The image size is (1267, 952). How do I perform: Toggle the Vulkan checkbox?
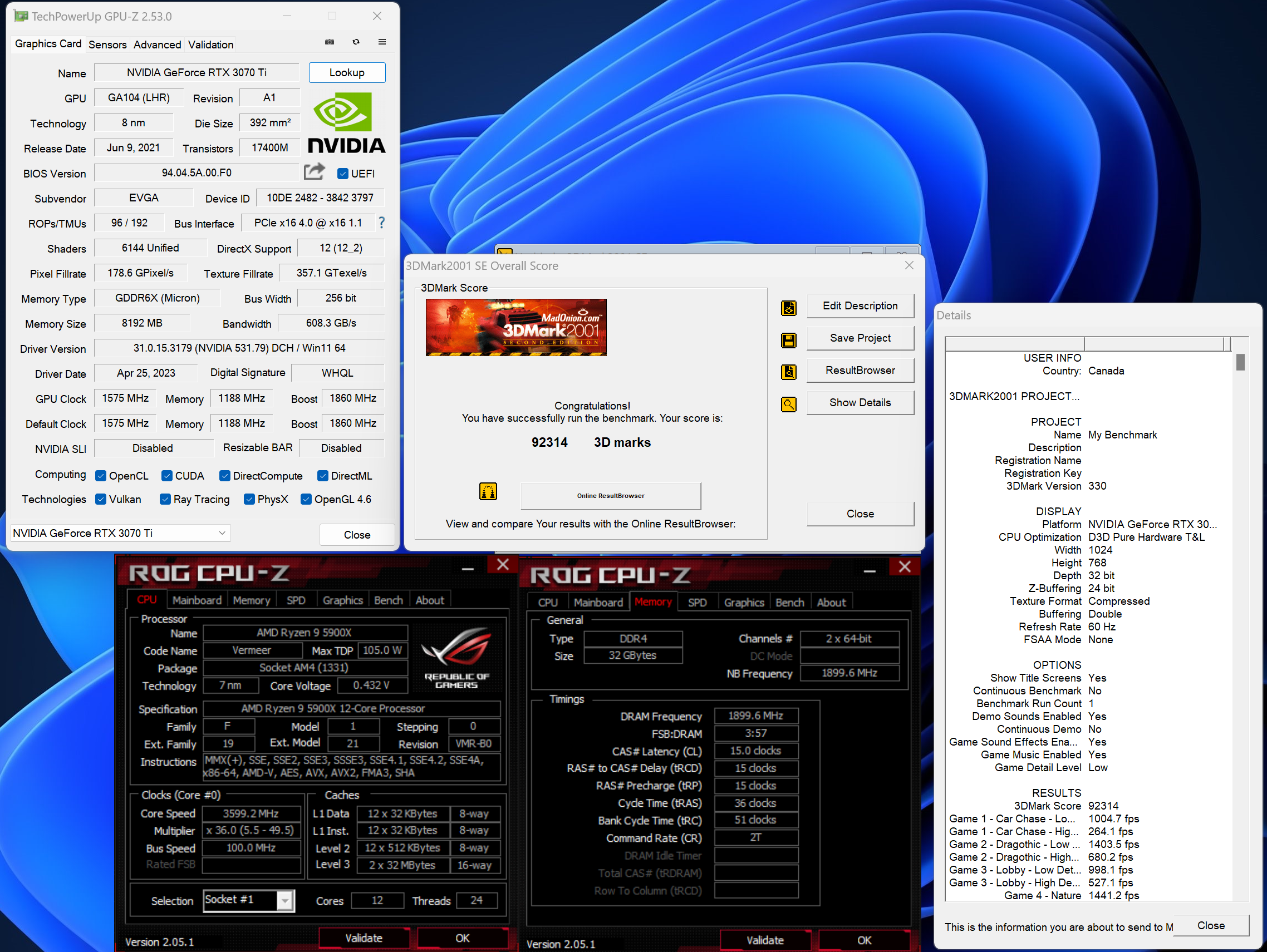pyautogui.click(x=101, y=499)
